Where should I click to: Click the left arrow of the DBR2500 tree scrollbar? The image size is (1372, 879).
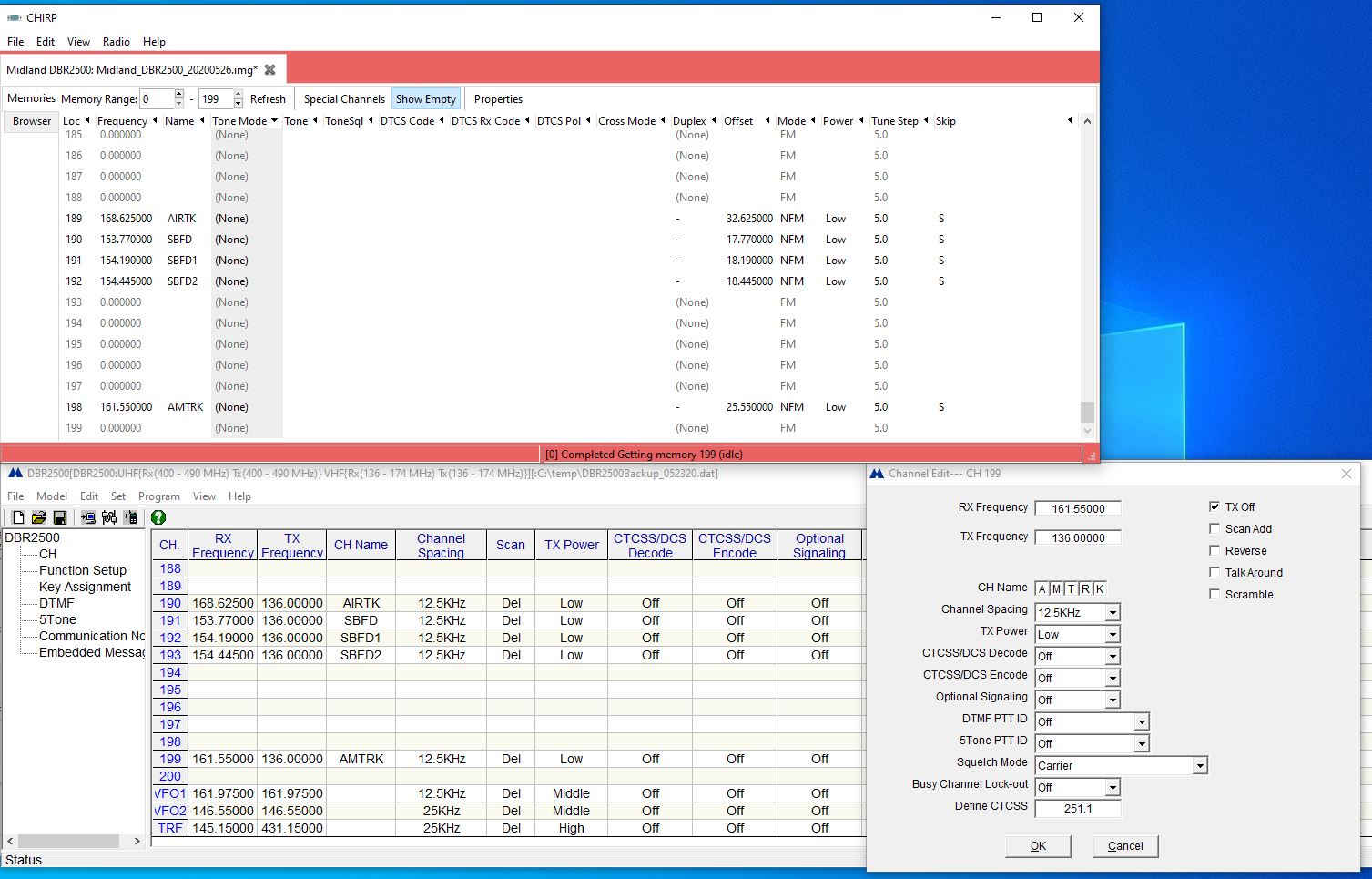pos(10,841)
